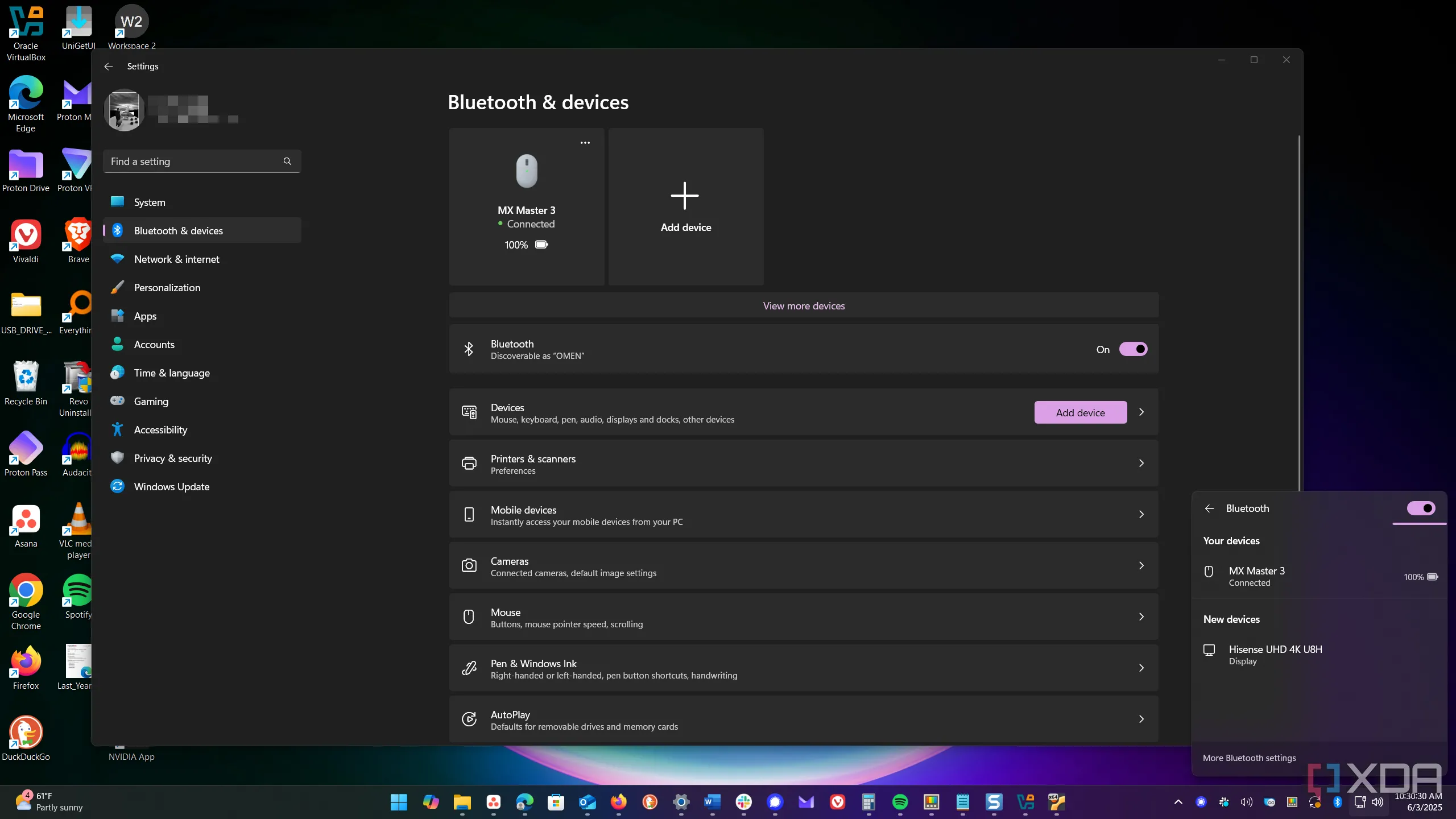
Task: Open Spotify from the taskbar
Action: point(900,802)
